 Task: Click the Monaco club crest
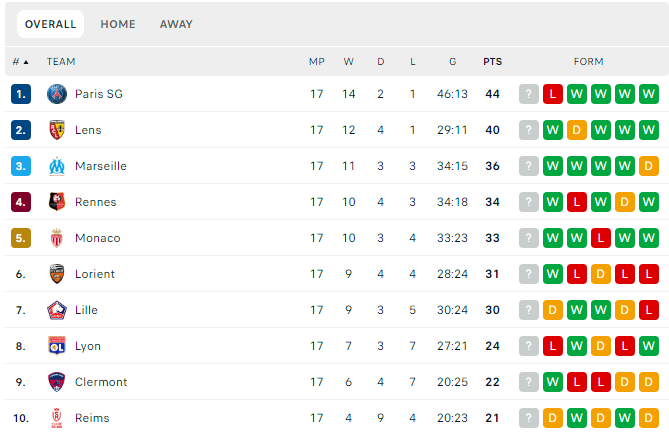56,238
